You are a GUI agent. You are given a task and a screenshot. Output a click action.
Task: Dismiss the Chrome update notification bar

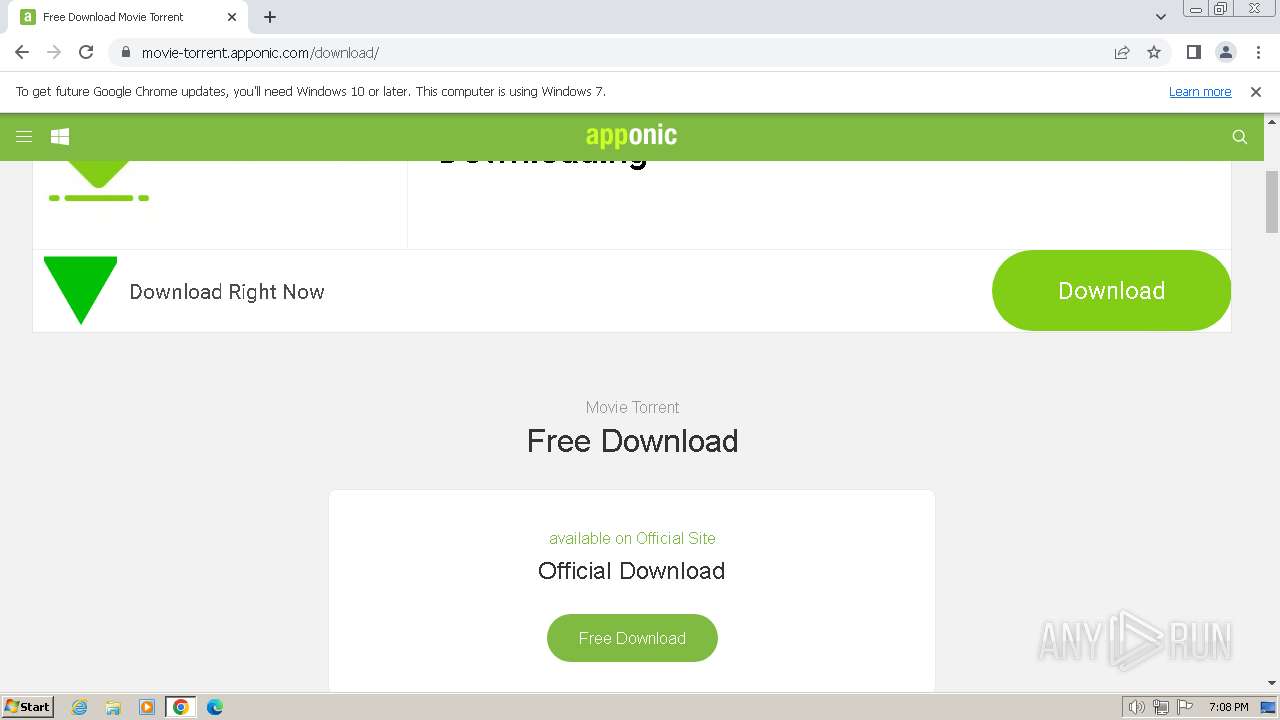pos(1256,92)
